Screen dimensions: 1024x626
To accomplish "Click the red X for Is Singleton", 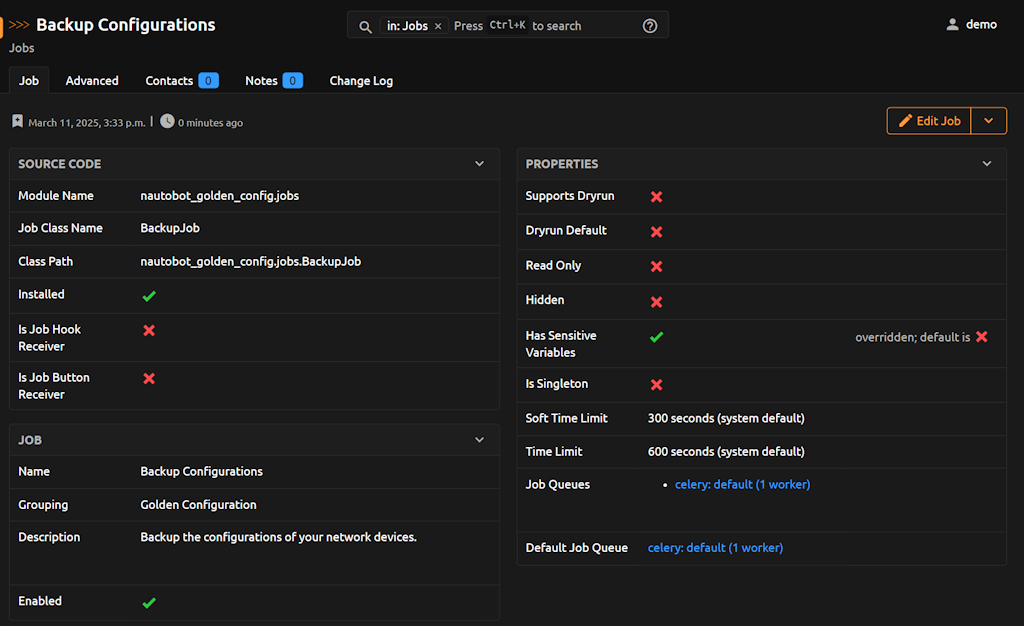I will tap(656, 385).
